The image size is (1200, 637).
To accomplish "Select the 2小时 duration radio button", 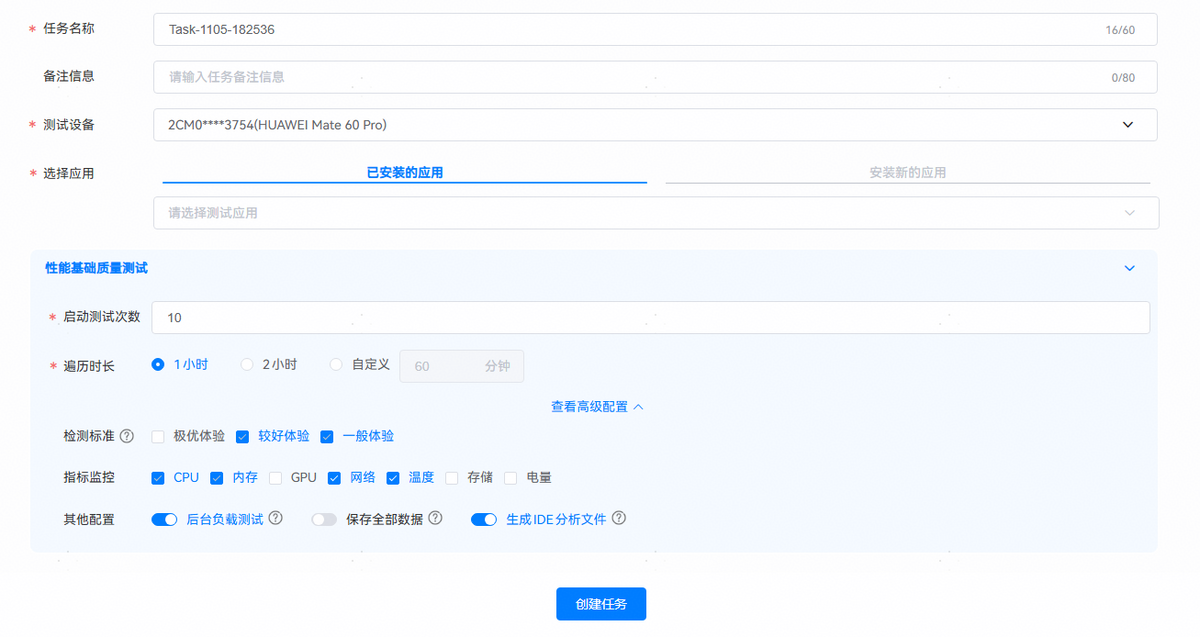I will (247, 365).
